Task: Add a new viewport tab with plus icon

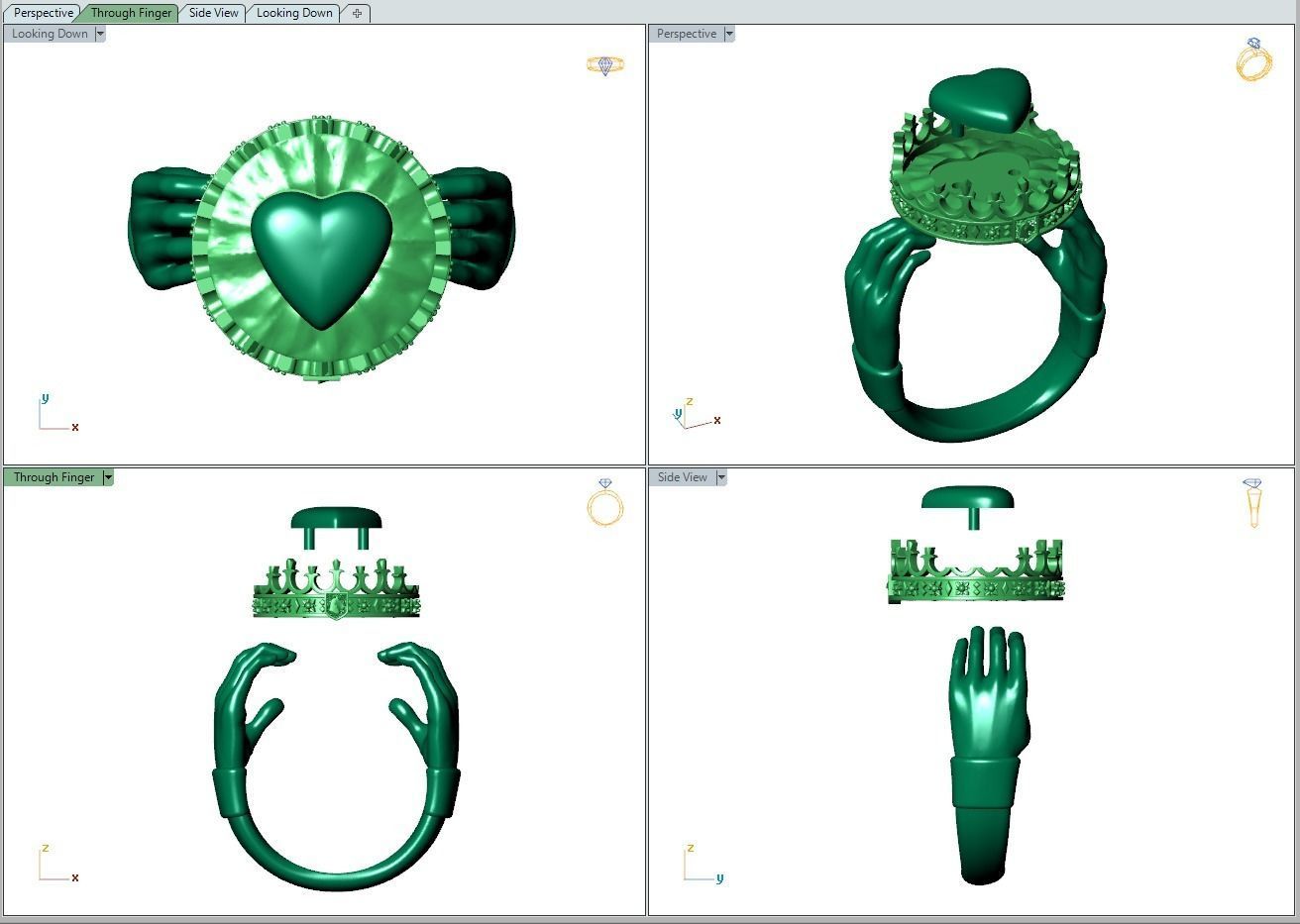Action: (357, 13)
